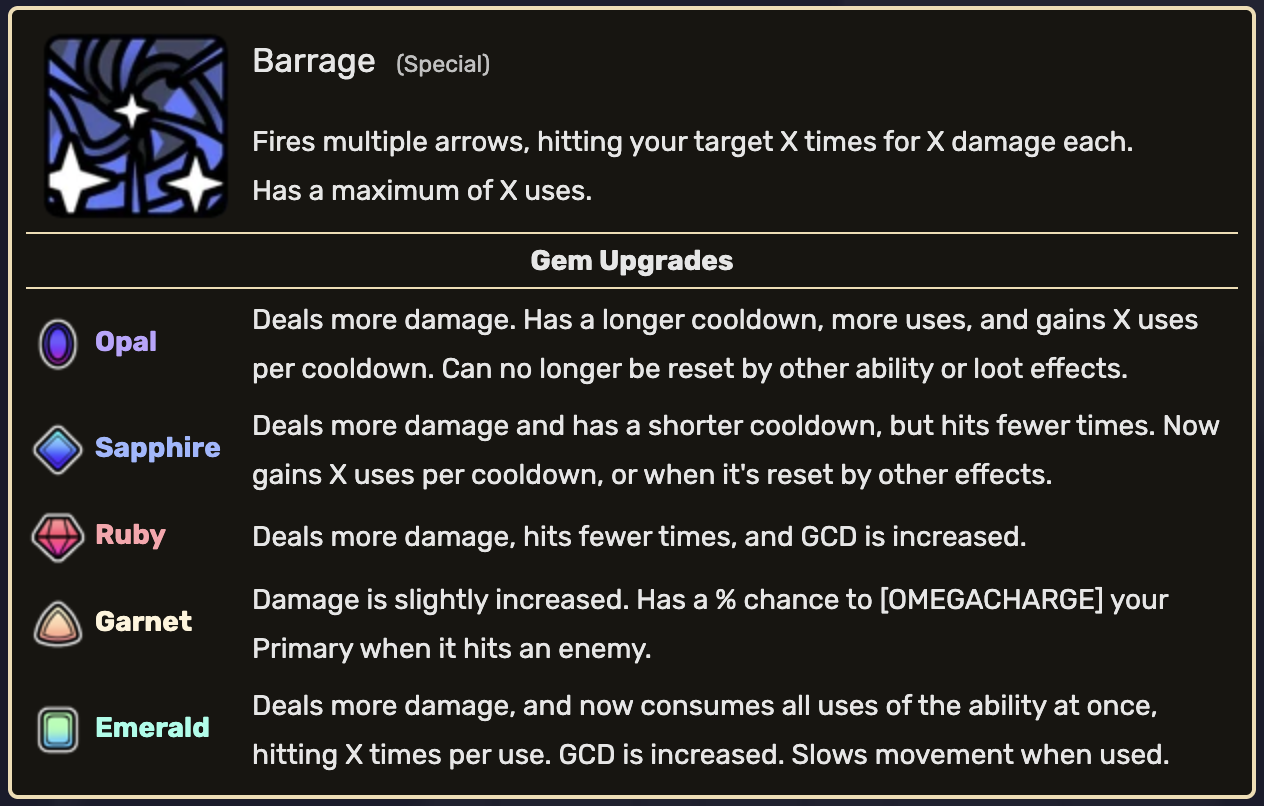Click the Emerald upgrade description text
Viewport: 1264px width, 806px height.
coord(710,729)
